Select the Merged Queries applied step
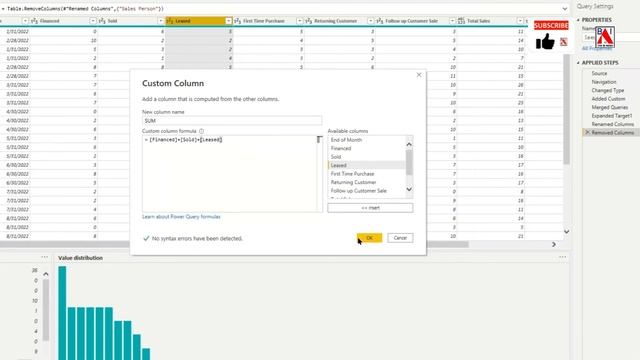Image resolution: width=640 pixels, height=360 pixels. 610,107
